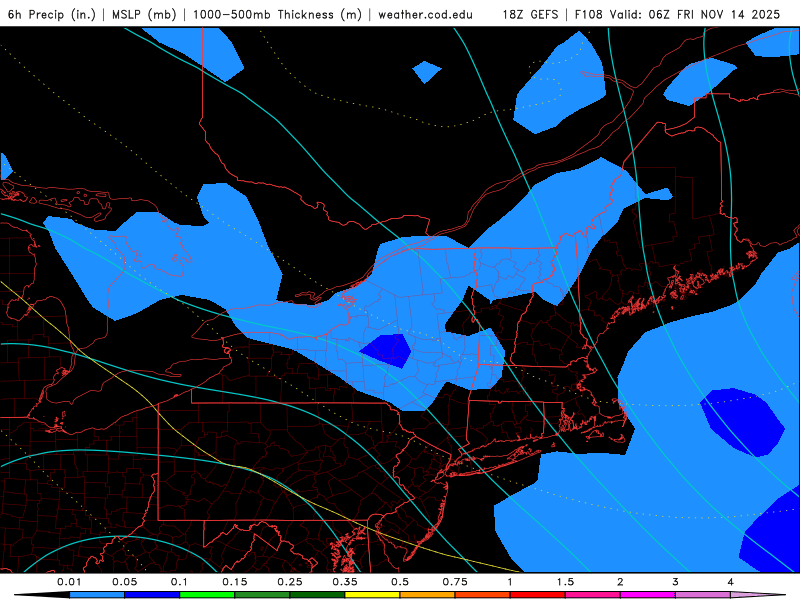Click the 0.05 legend value
Screen dimensions: 800x600
[x=124, y=582]
